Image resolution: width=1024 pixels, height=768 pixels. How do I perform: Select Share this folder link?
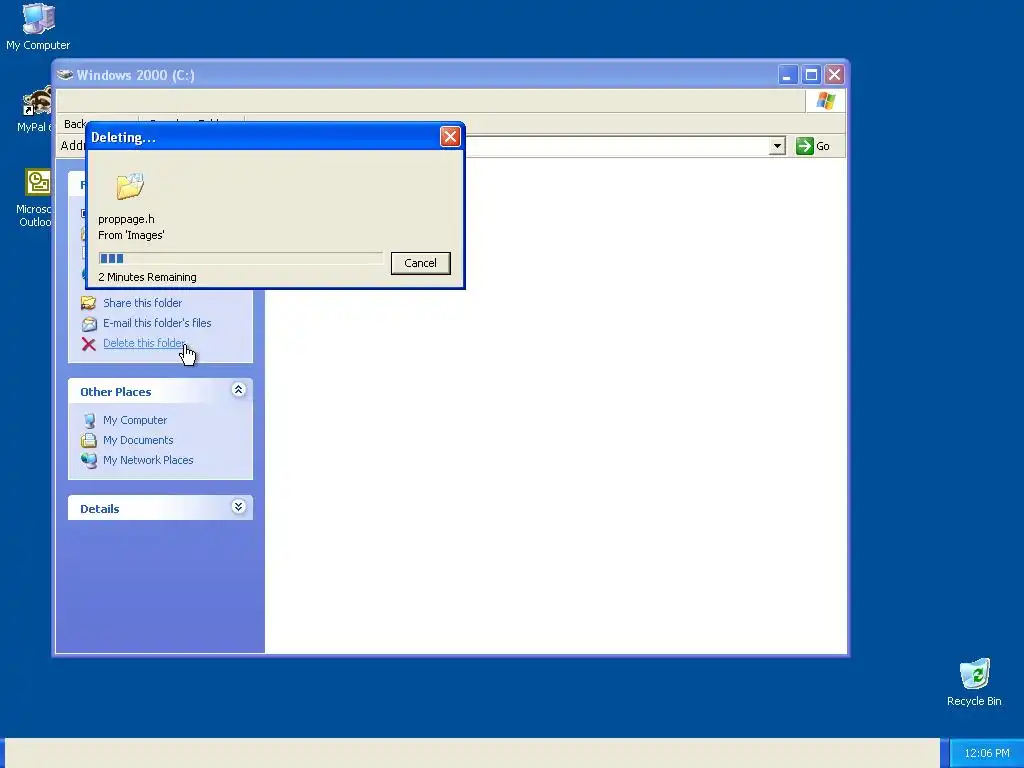click(142, 303)
